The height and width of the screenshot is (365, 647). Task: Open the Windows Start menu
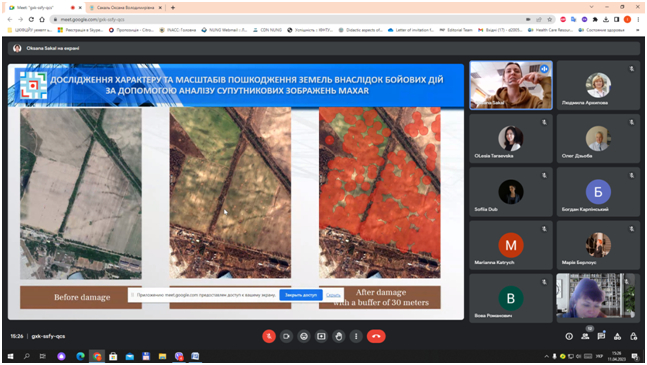[10, 356]
